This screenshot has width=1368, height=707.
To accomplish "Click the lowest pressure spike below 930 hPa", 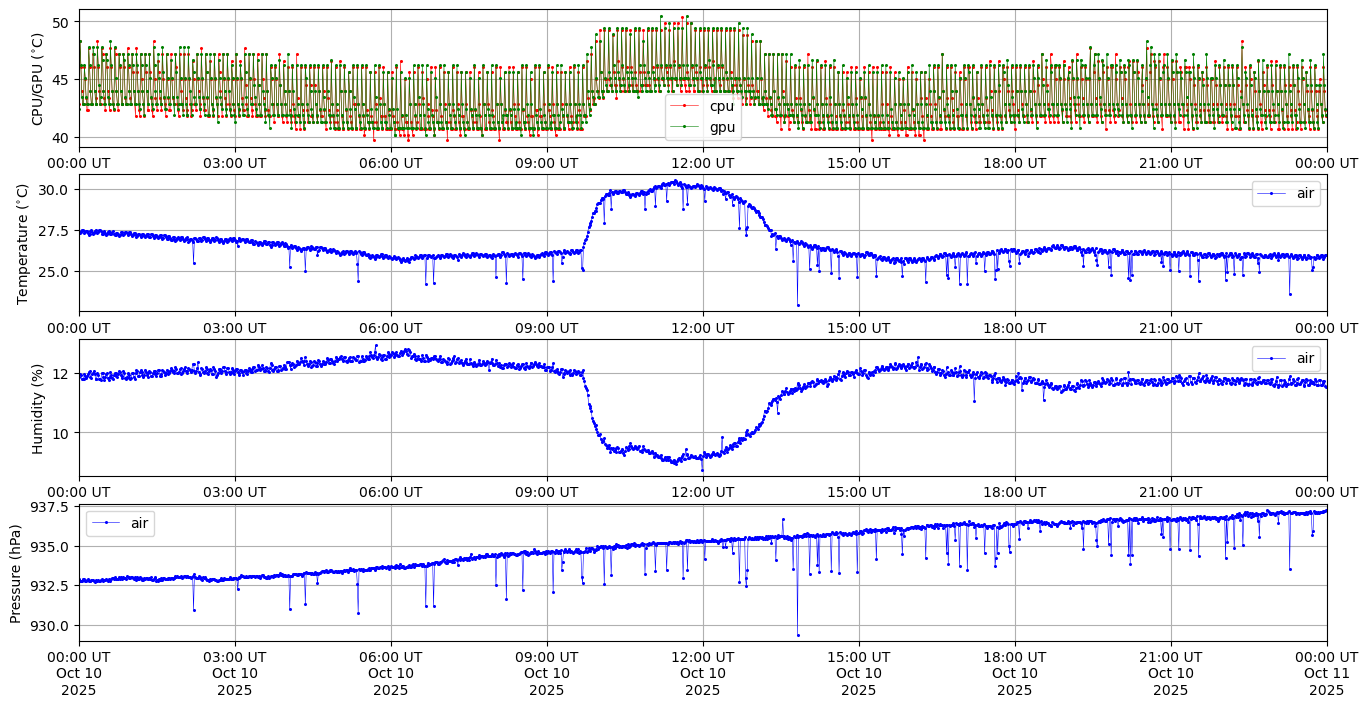I will click(798, 635).
